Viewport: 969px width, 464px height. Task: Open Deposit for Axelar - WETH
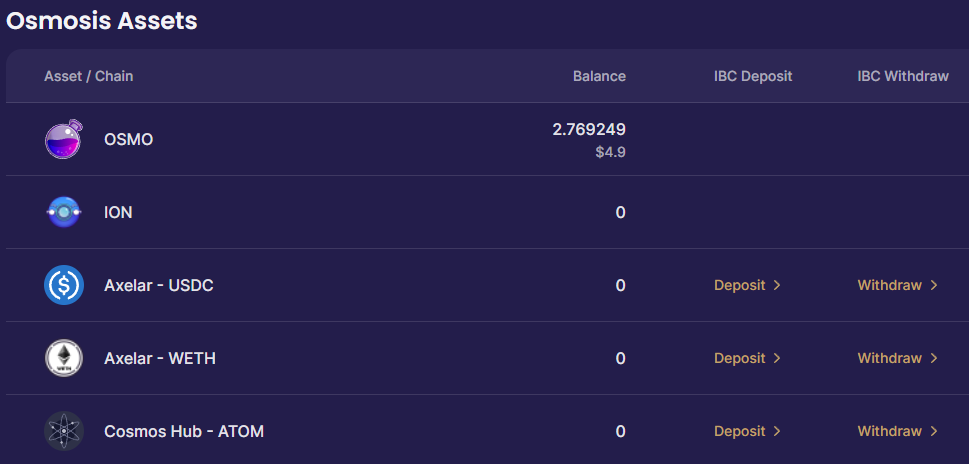click(747, 358)
